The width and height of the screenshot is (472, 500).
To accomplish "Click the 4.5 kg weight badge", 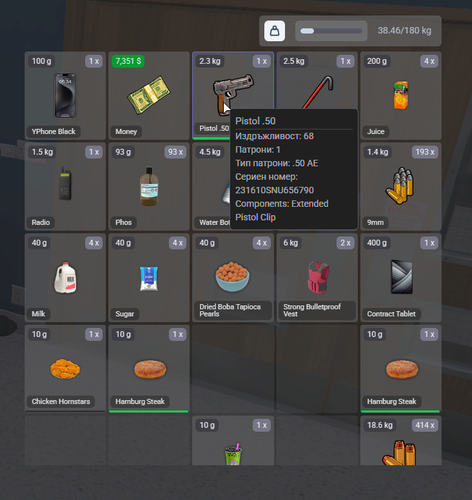I will [x=210, y=152].
